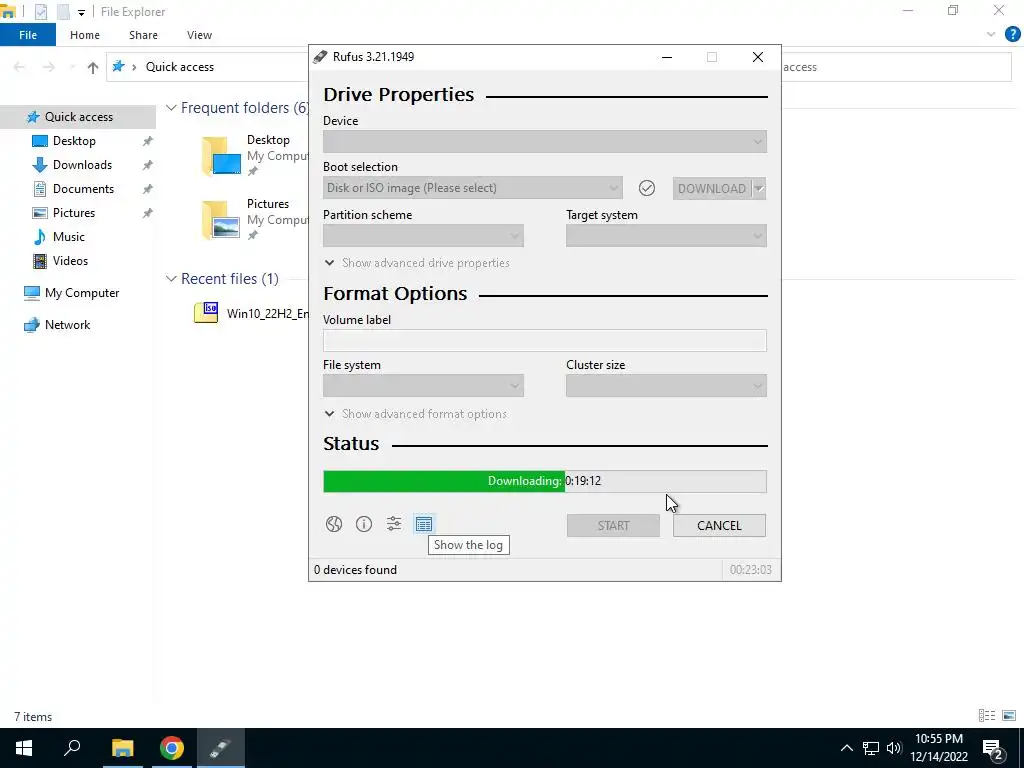Go forward in File Explorer
The width and height of the screenshot is (1024, 768).
pyautogui.click(x=49, y=67)
